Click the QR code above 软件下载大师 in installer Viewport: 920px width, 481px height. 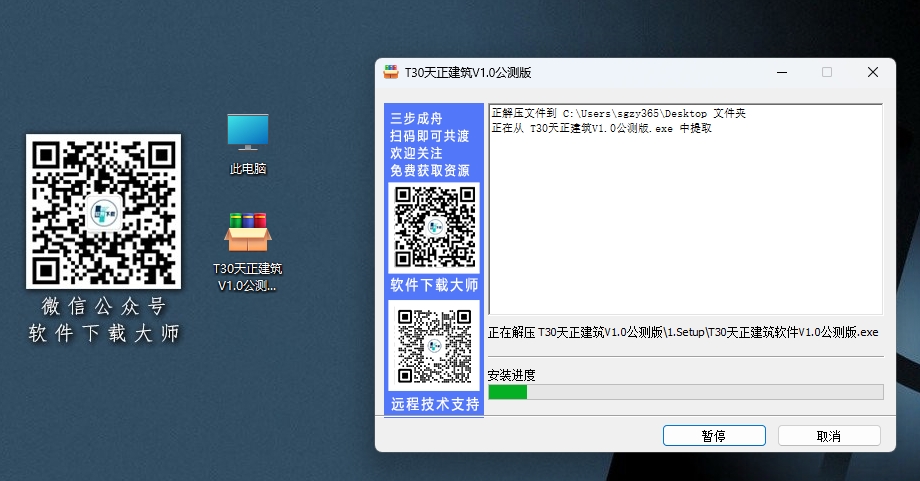434,227
